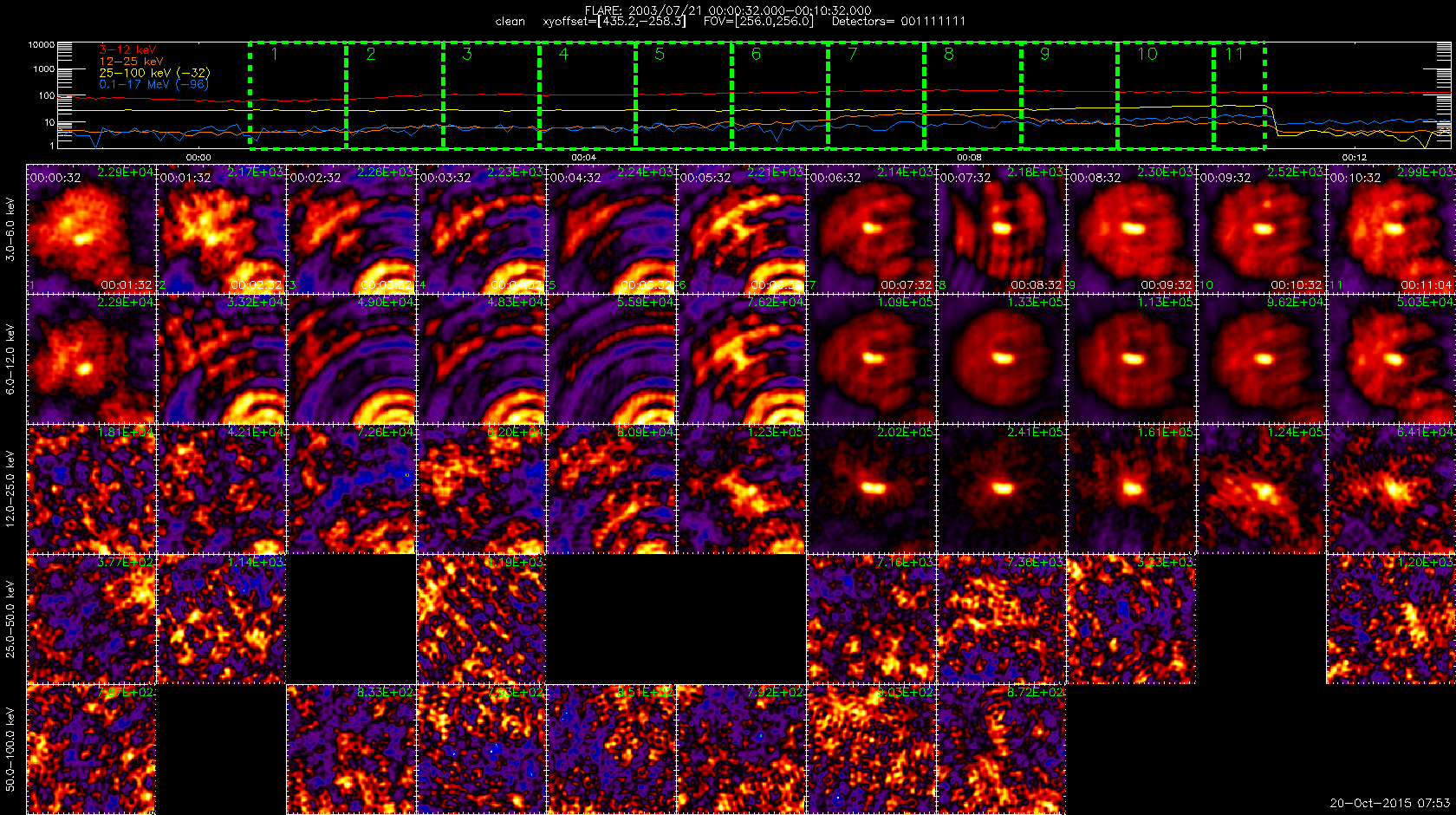The width and height of the screenshot is (1456, 815).
Task: Click the 50.0-100.0 keV image labeled 8.72E+02
Action: pyautogui.click(x=1001, y=749)
